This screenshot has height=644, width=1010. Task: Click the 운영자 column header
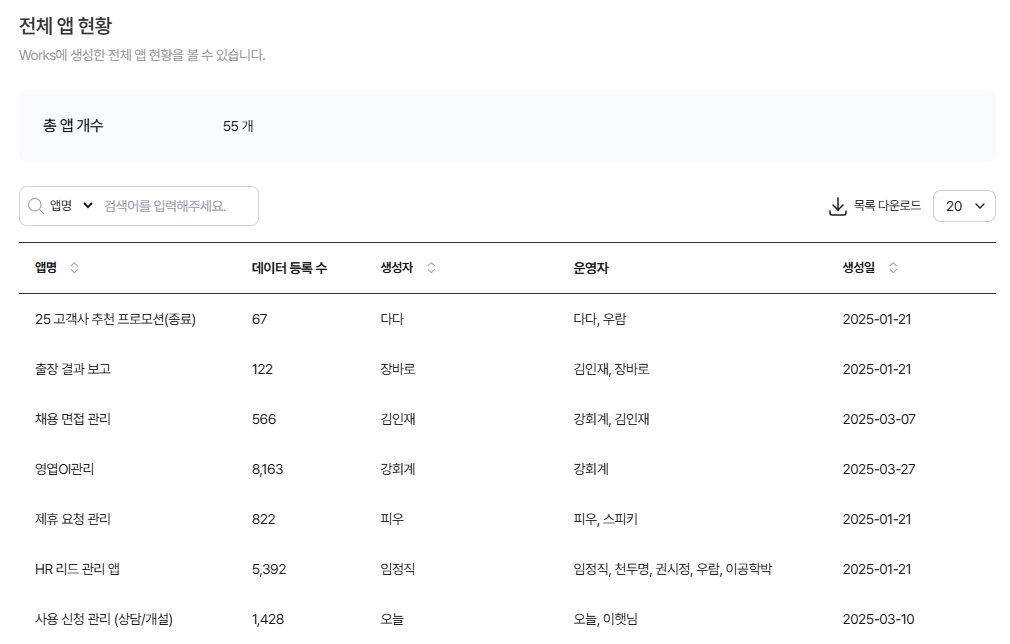pyautogui.click(x=591, y=268)
